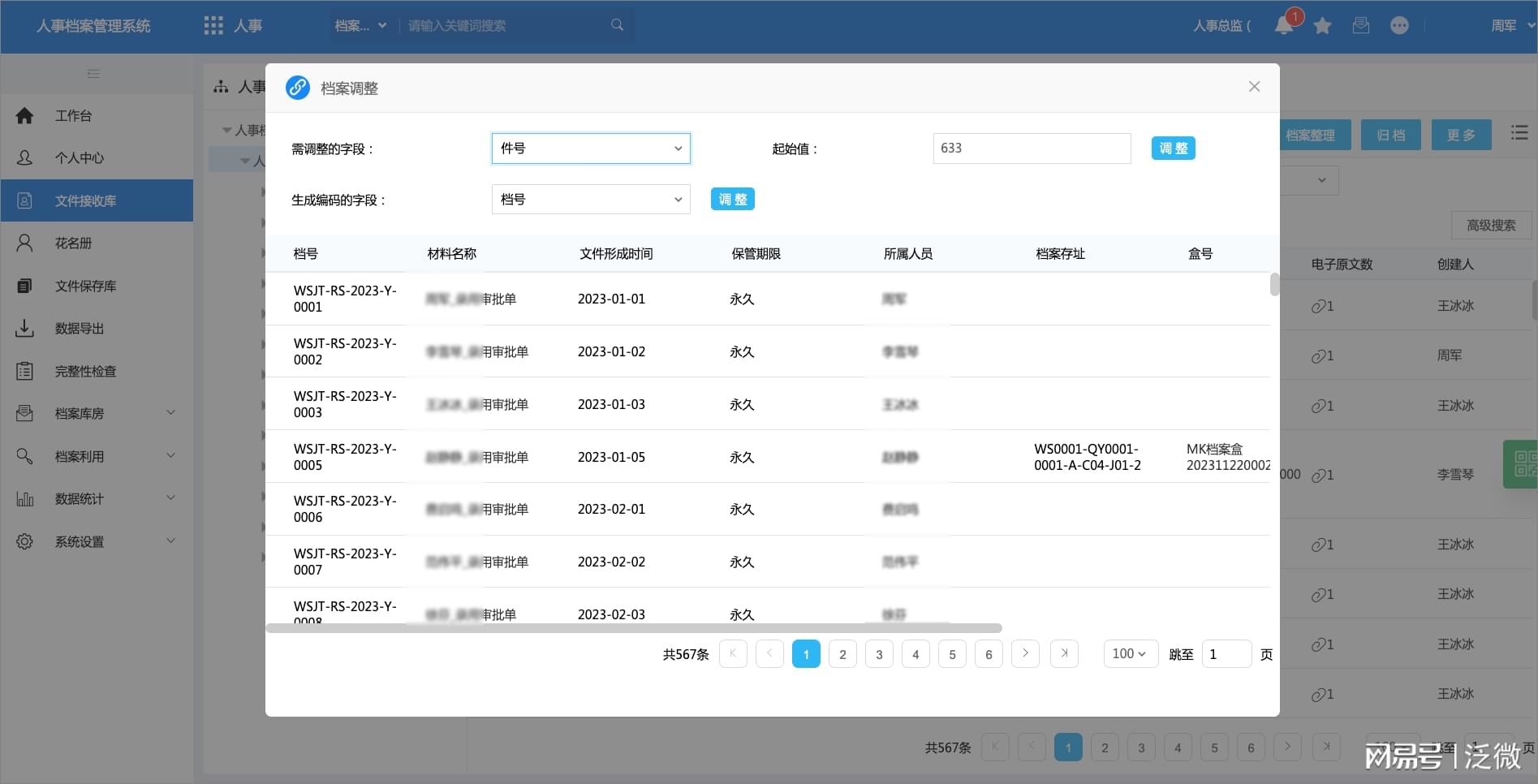The image size is (1538, 784).
Task: Go to page 3 in dialog
Action: [879, 654]
